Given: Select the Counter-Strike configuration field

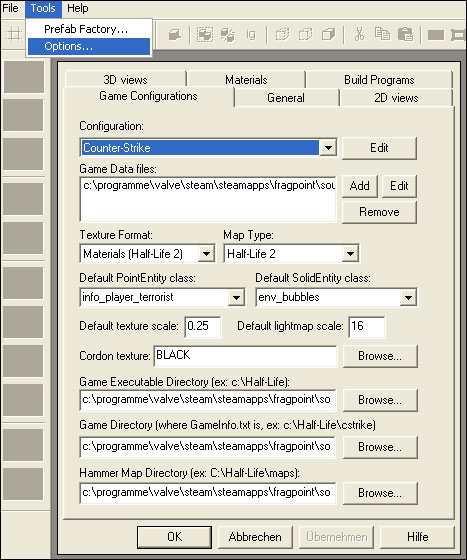Looking at the screenshot, I should 200,148.
